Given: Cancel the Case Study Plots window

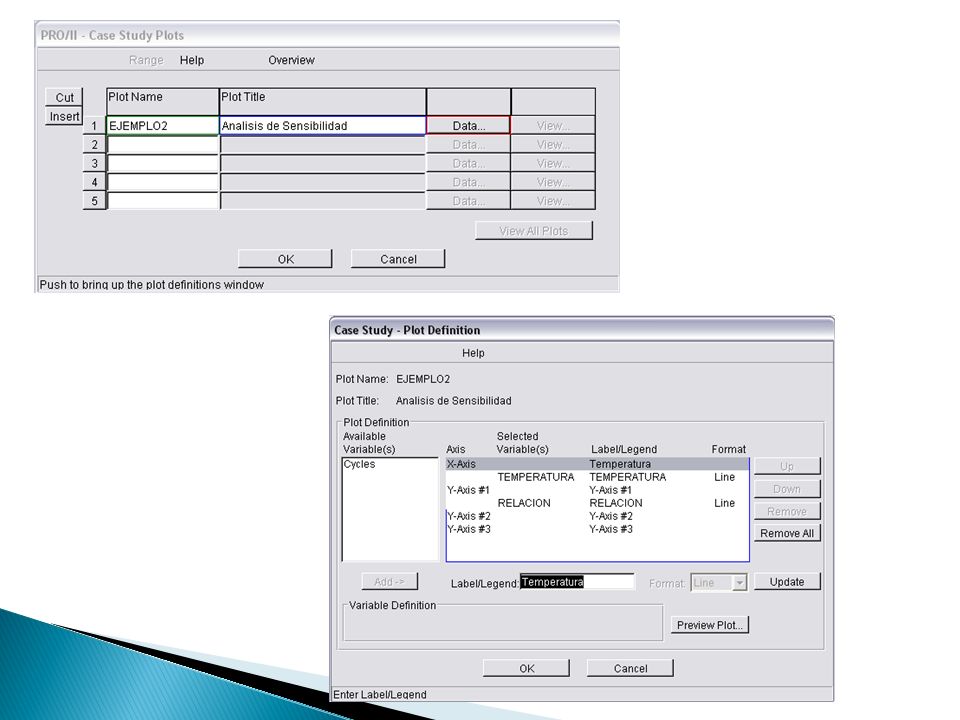Looking at the screenshot, I should pos(398,259).
